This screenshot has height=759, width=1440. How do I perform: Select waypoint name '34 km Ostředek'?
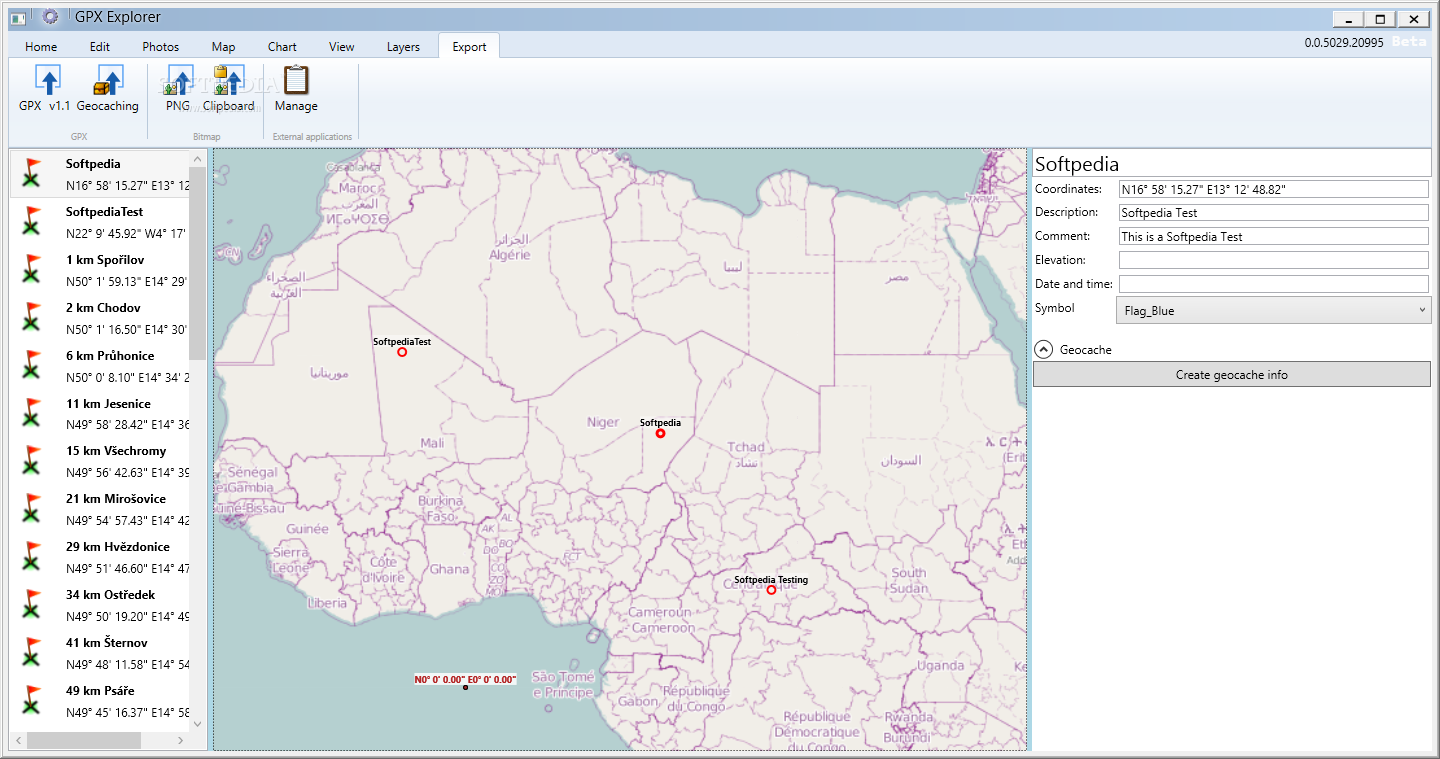point(111,595)
